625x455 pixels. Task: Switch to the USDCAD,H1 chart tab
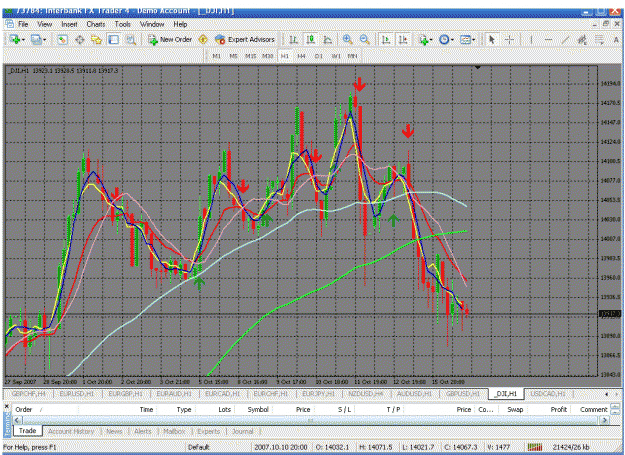[548, 394]
